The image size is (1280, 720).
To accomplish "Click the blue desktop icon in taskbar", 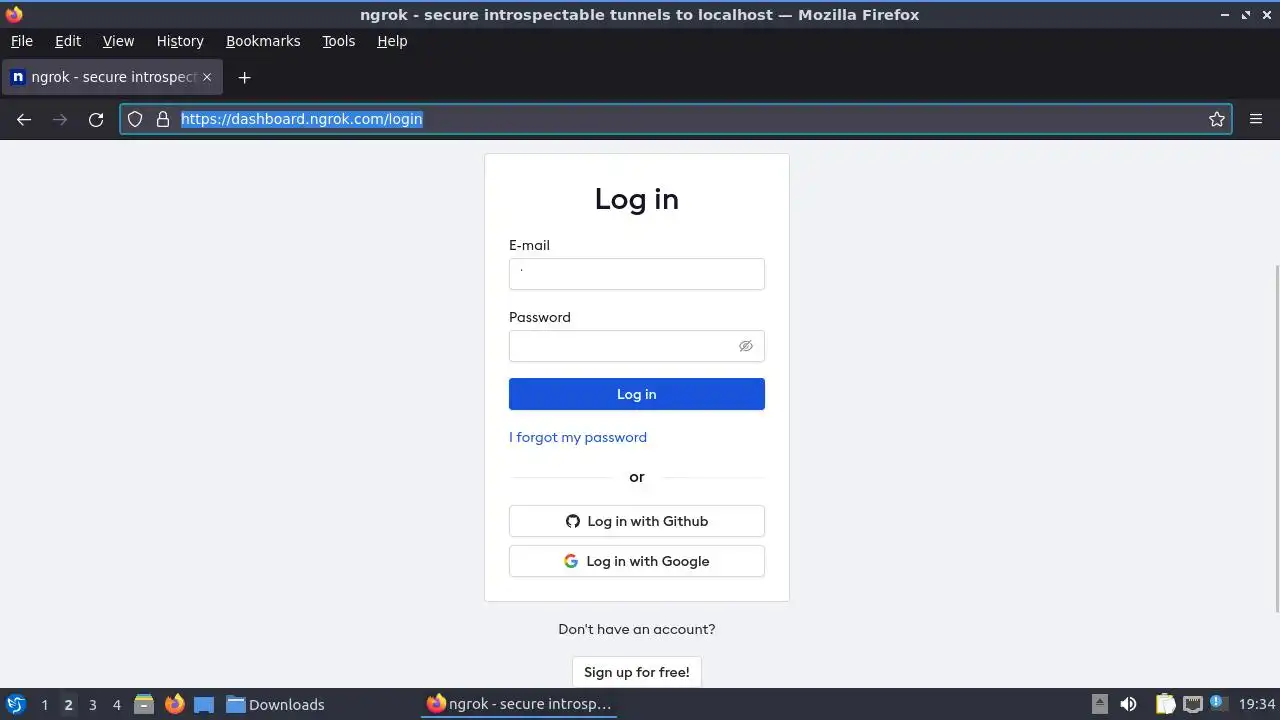I will coord(204,704).
